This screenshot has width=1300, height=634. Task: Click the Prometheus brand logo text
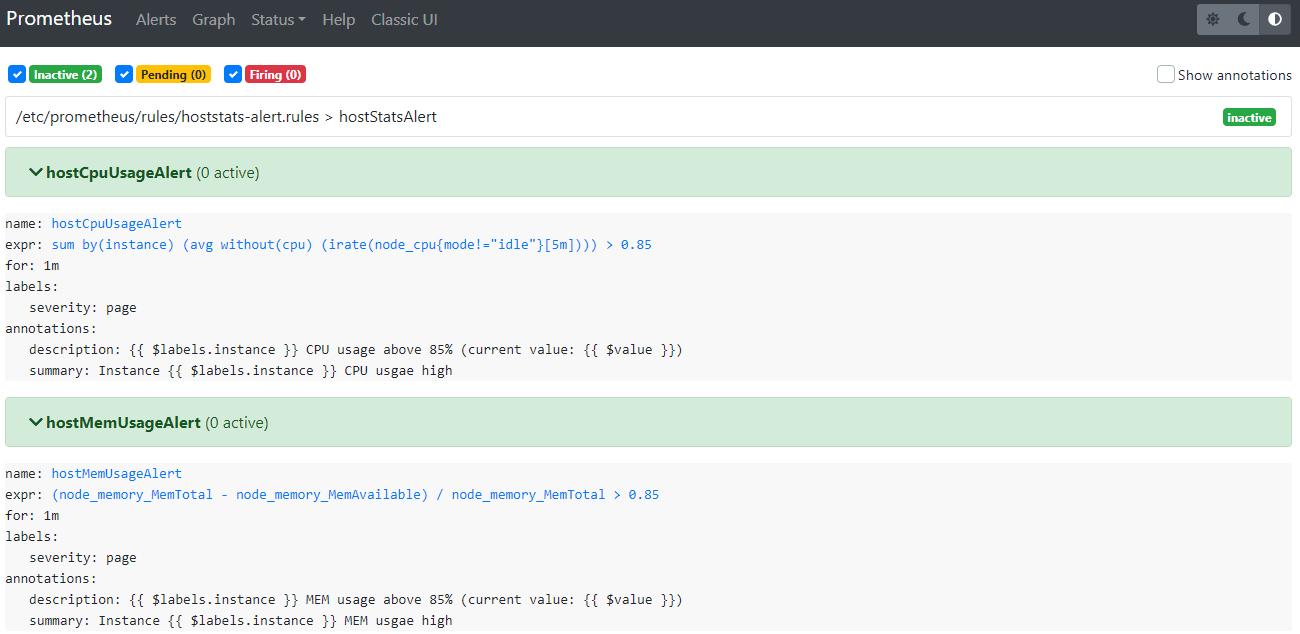(59, 19)
